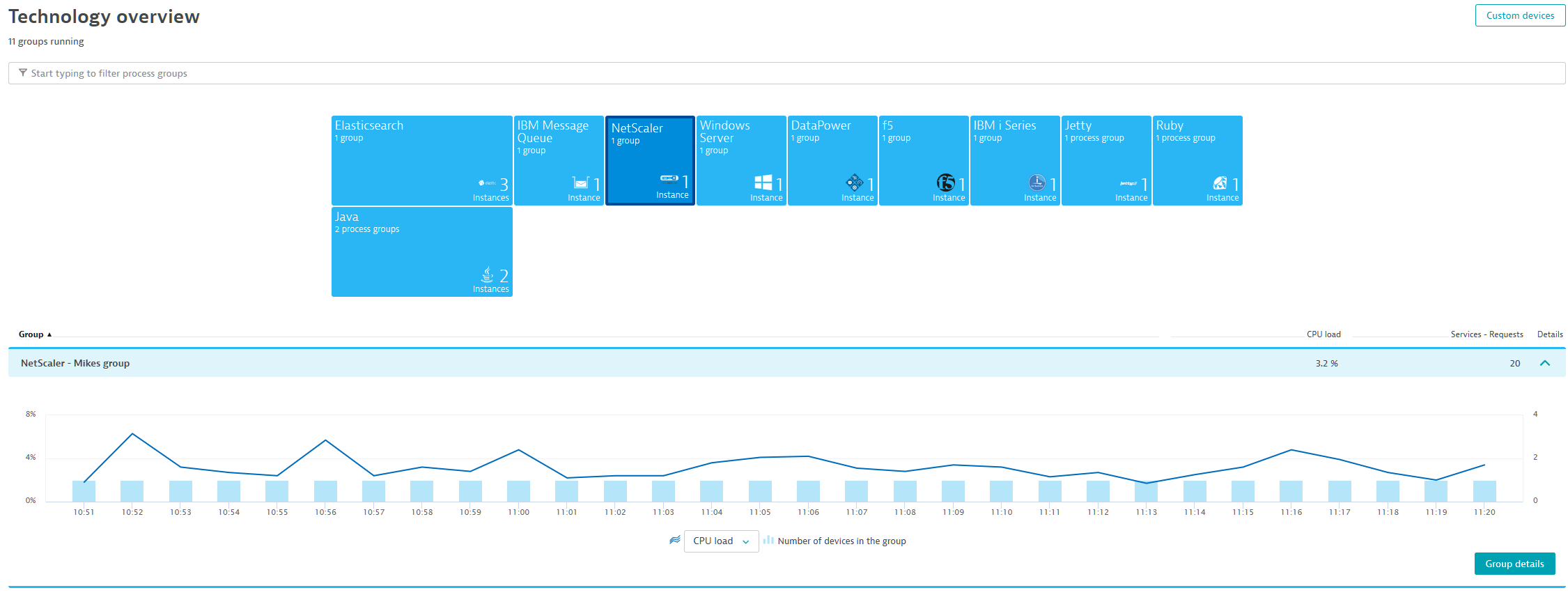Open the Java process groups tile

pos(422,252)
